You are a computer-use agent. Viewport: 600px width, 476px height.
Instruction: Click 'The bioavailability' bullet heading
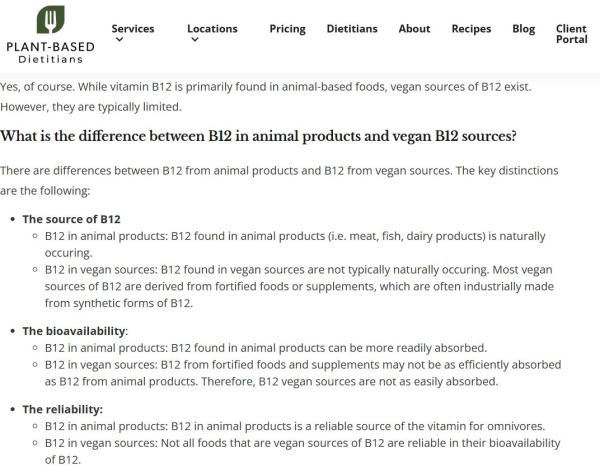tap(73, 331)
